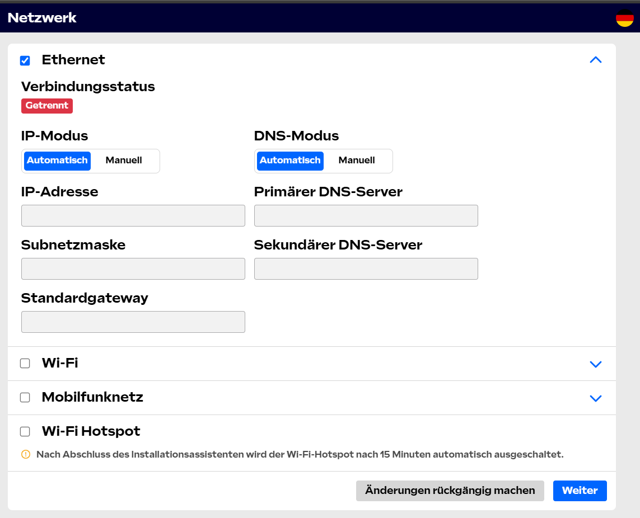Select Automatisch for DNS-Modus
The image size is (640, 518).
click(290, 161)
